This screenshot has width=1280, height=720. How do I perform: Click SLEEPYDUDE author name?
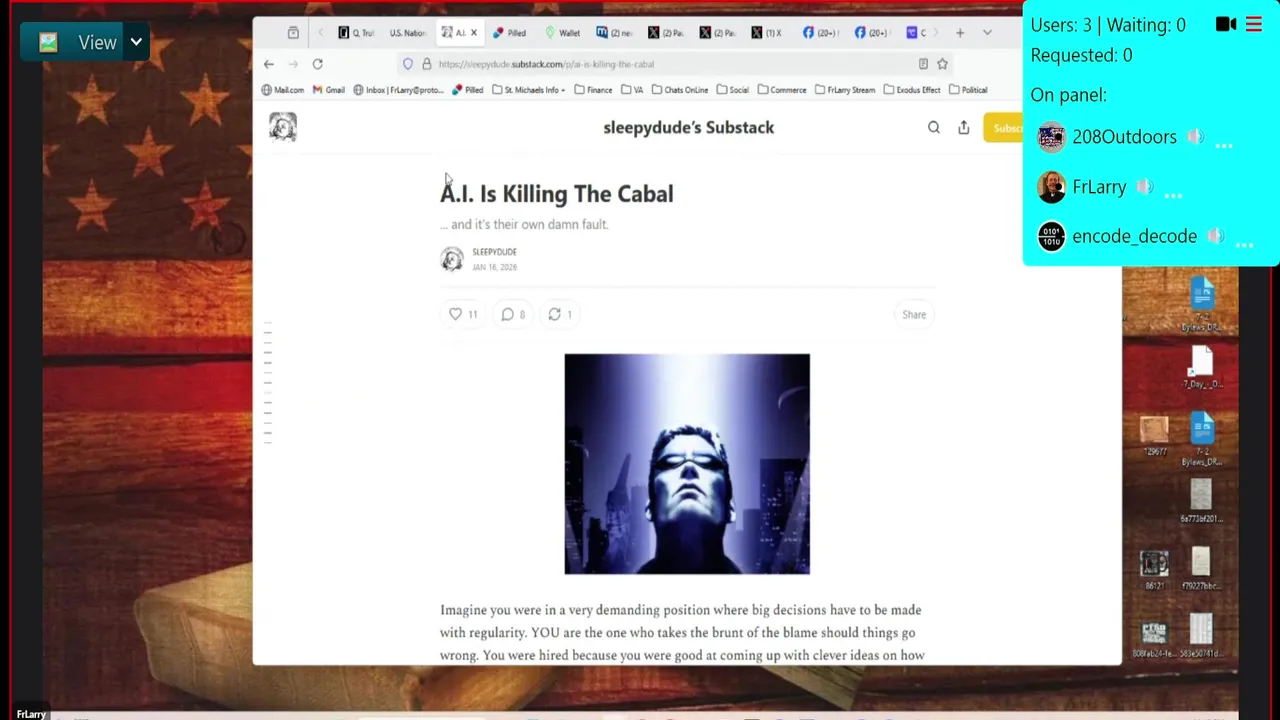[x=494, y=252]
